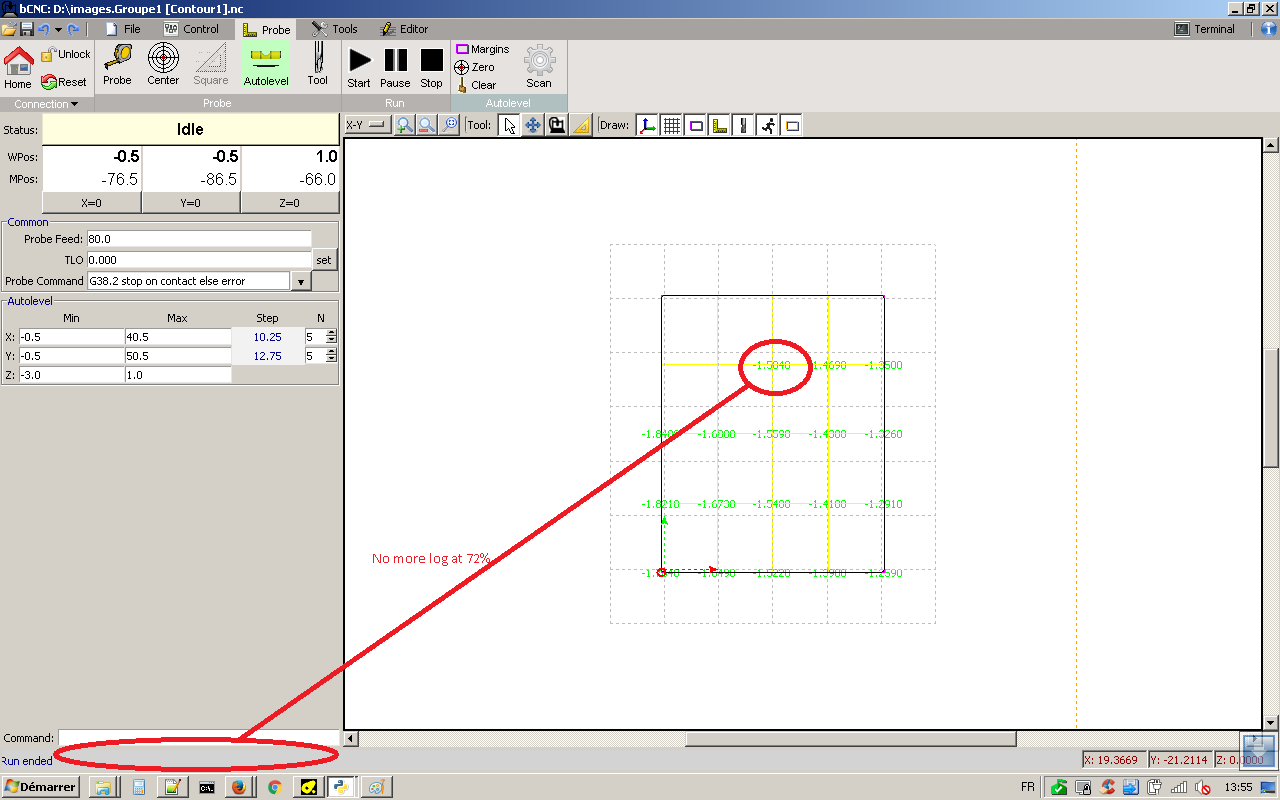Click the Square triangle tool
The width and height of the screenshot is (1280, 800).
(x=211, y=65)
